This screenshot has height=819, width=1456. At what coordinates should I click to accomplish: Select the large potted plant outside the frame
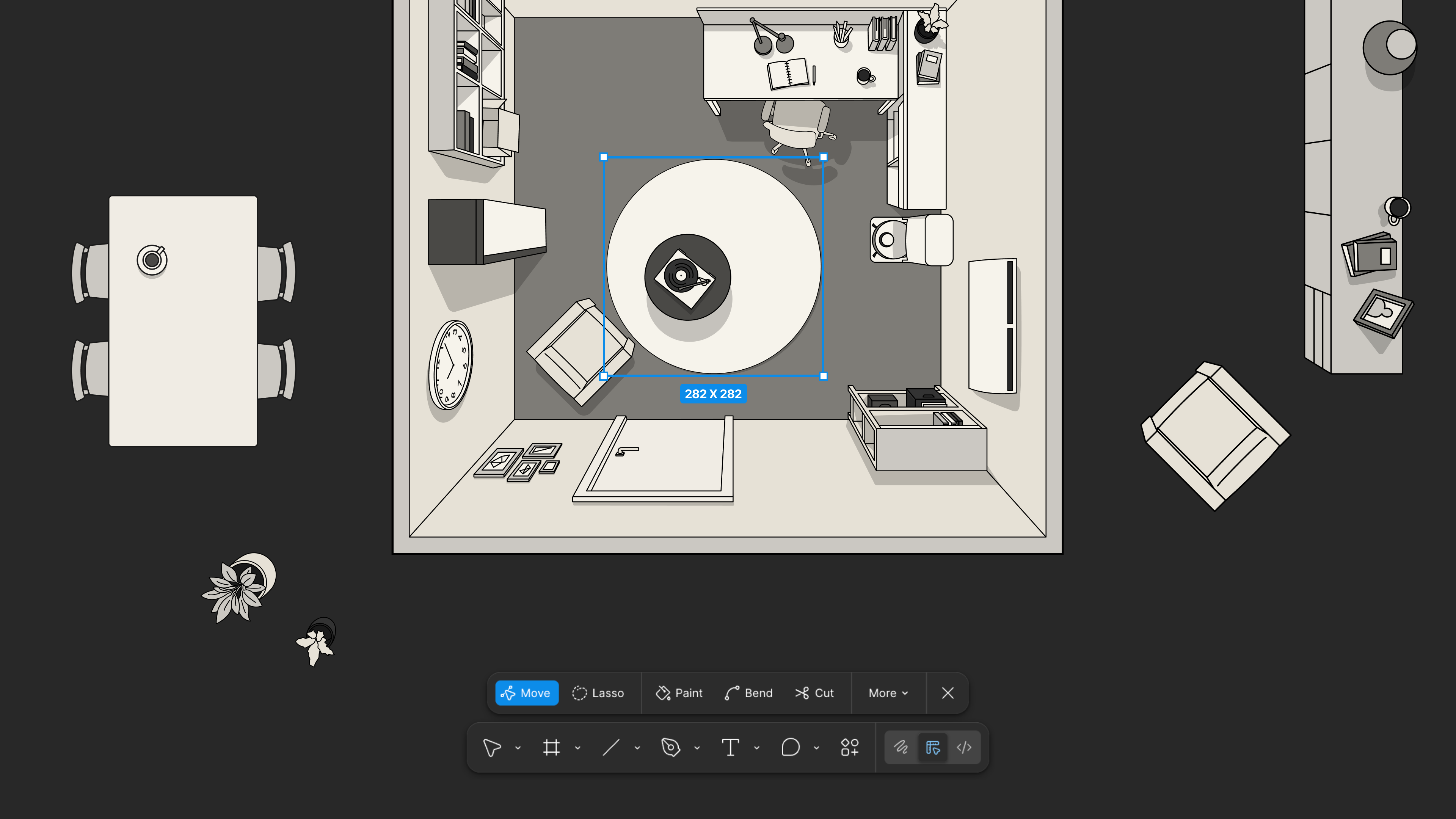tap(239, 588)
